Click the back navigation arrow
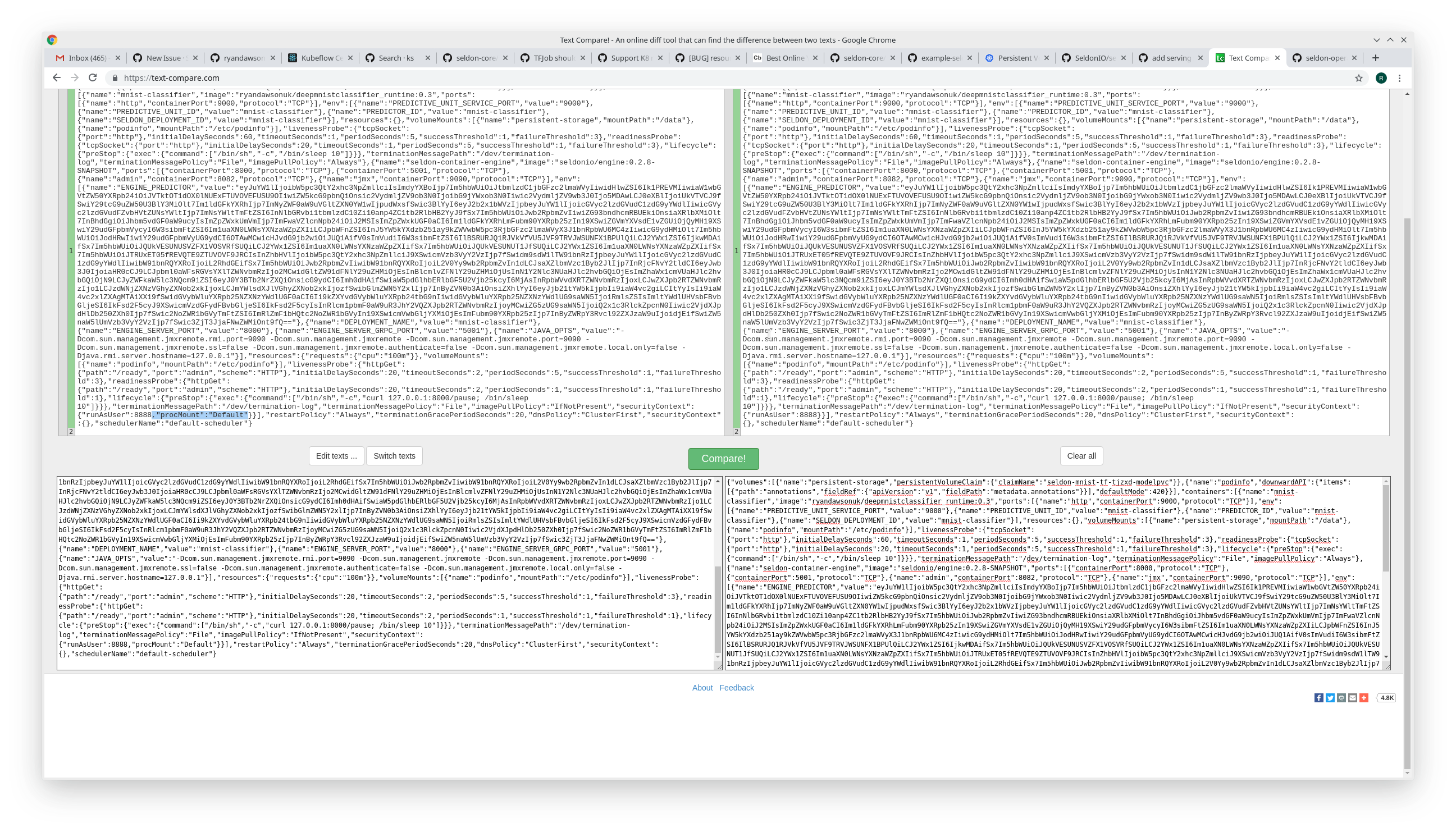This screenshot has height=832, width=1456. coord(57,77)
